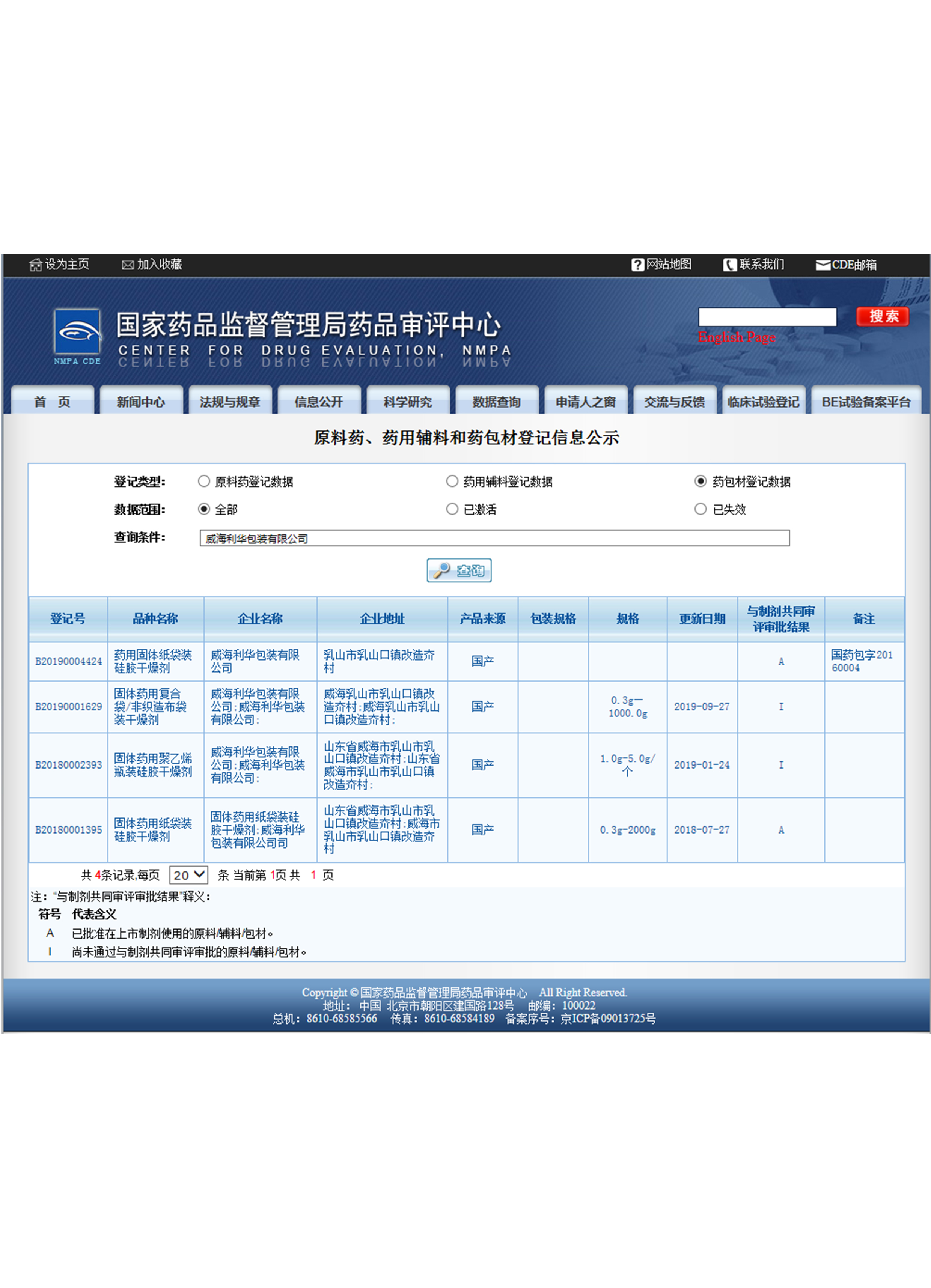Open the records-per-page dropdown showing 20
The image size is (931, 1288).
tap(188, 874)
